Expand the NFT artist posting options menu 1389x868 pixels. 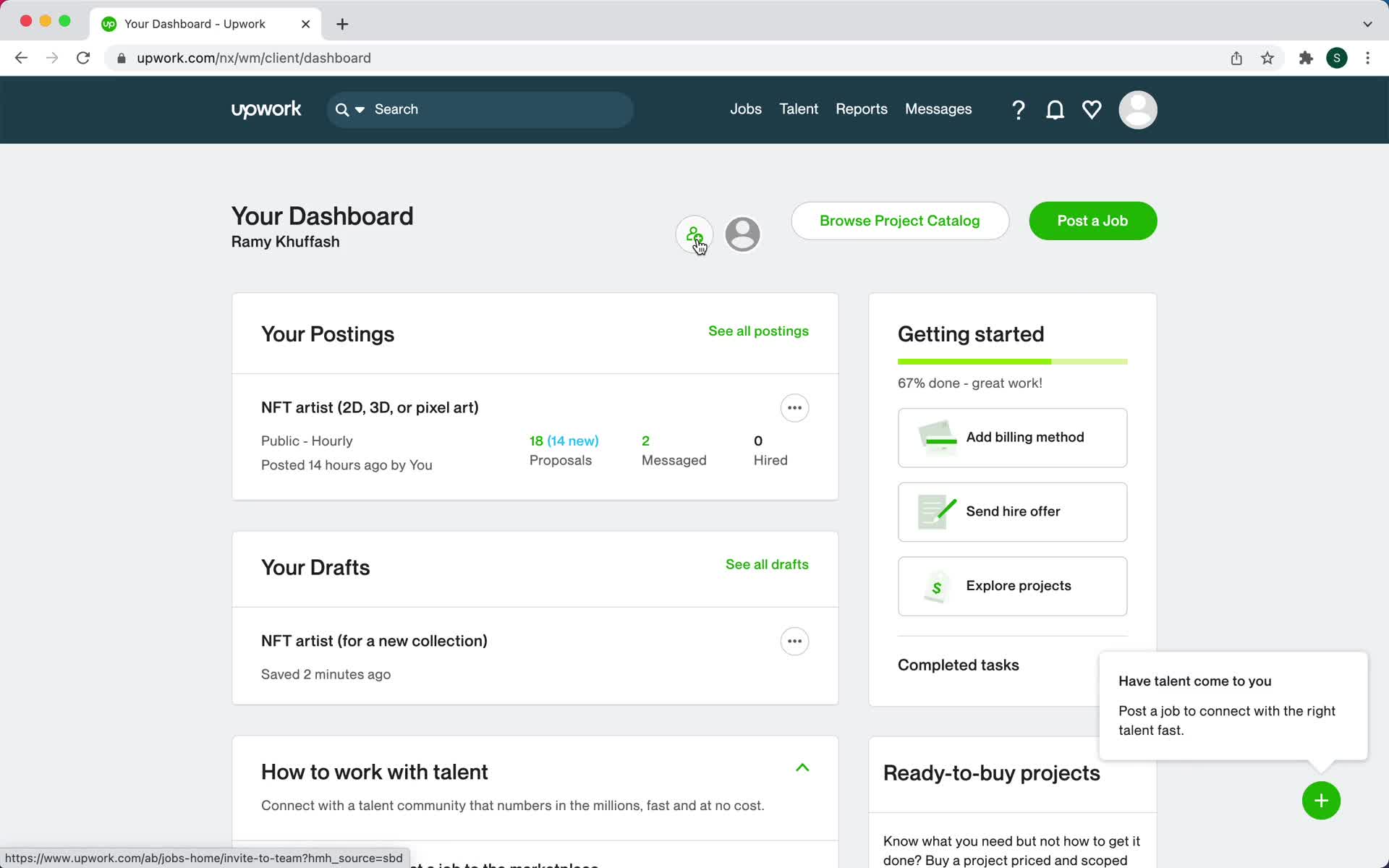(x=794, y=407)
